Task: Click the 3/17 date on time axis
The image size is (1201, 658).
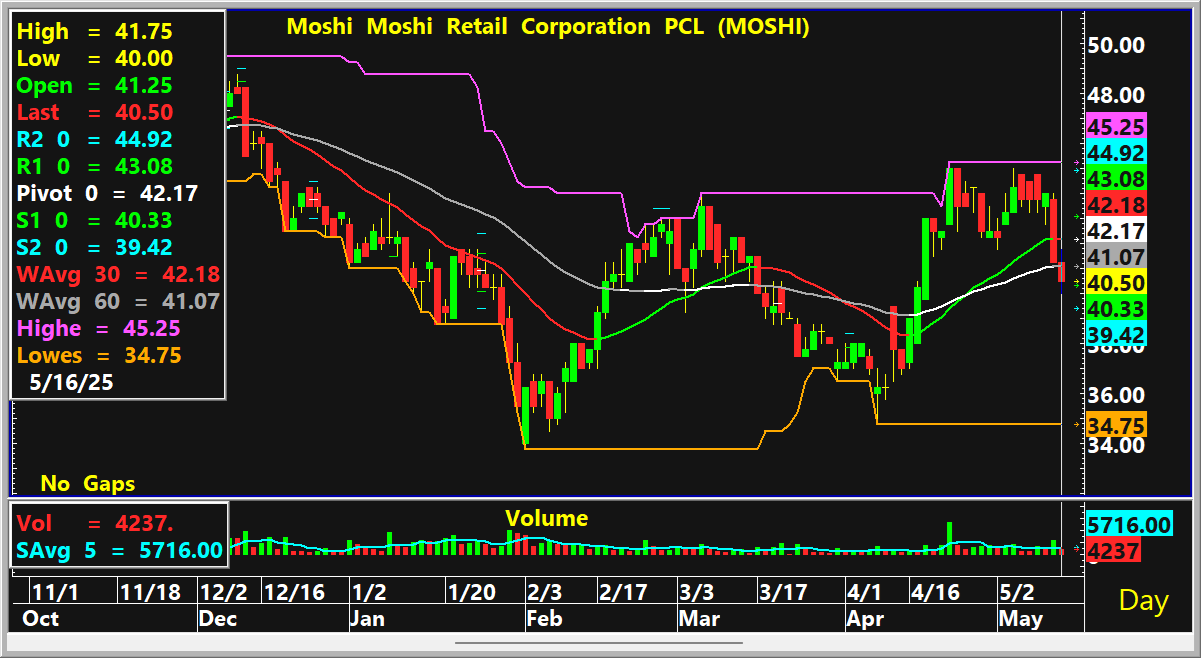Action: [781, 592]
